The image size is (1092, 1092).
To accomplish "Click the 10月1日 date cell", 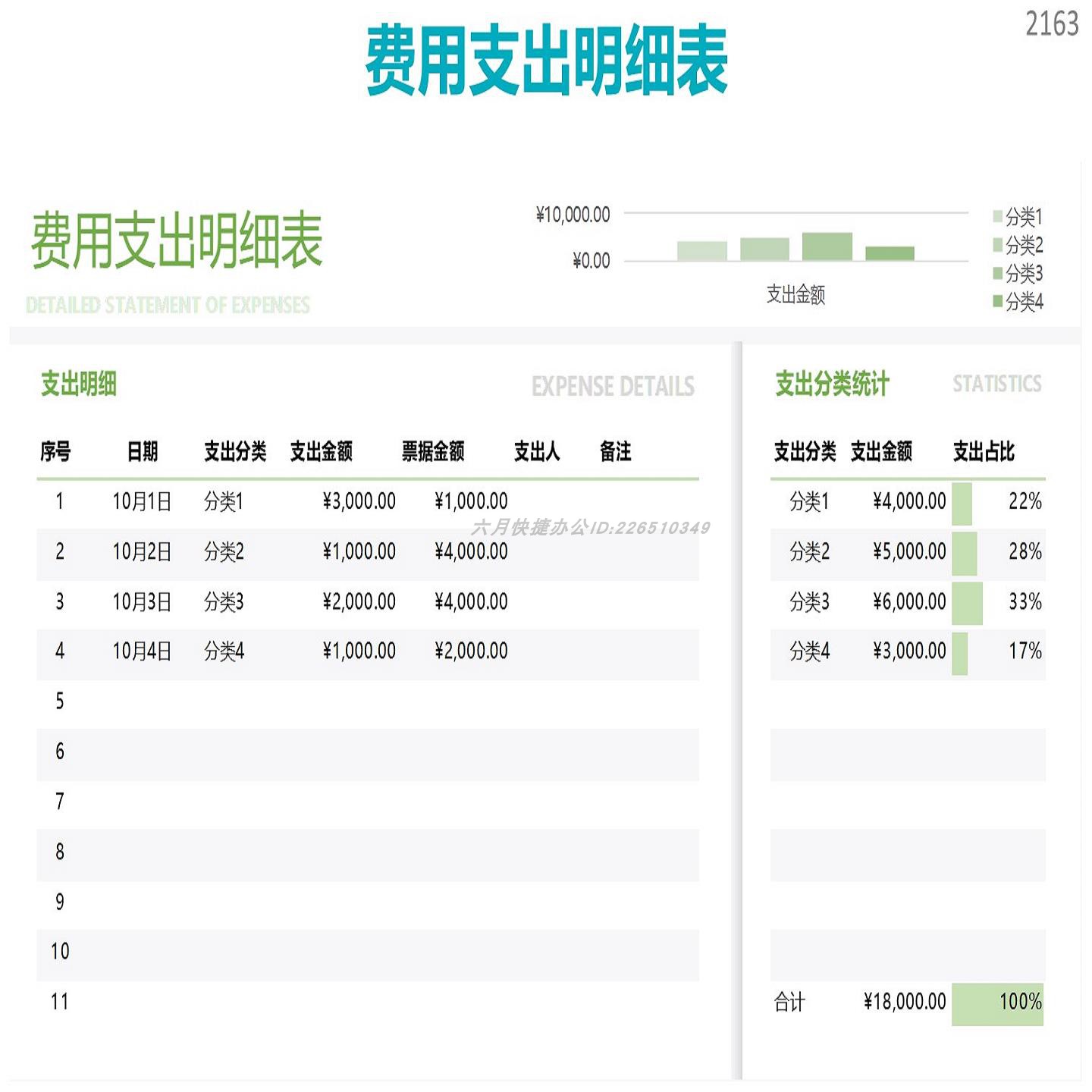I will (x=142, y=501).
